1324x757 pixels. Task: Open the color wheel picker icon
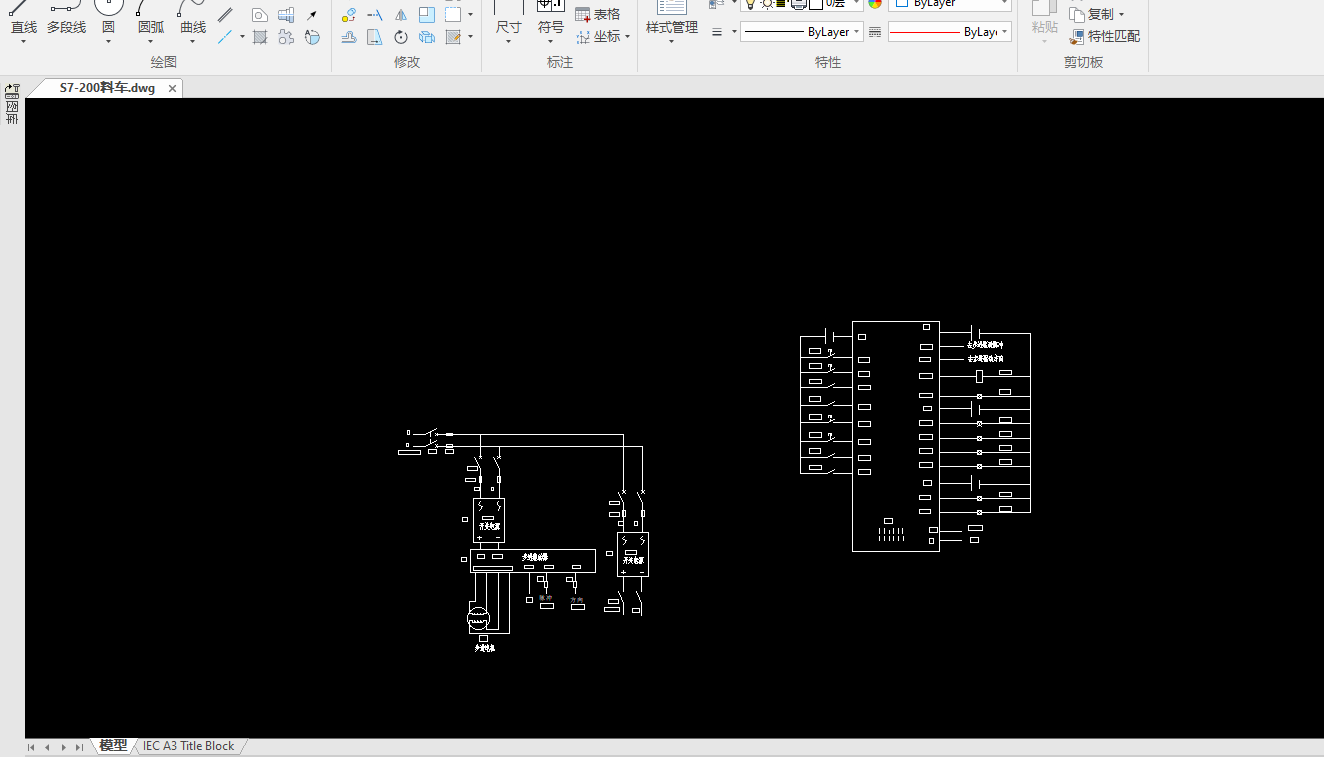pyautogui.click(x=875, y=4)
